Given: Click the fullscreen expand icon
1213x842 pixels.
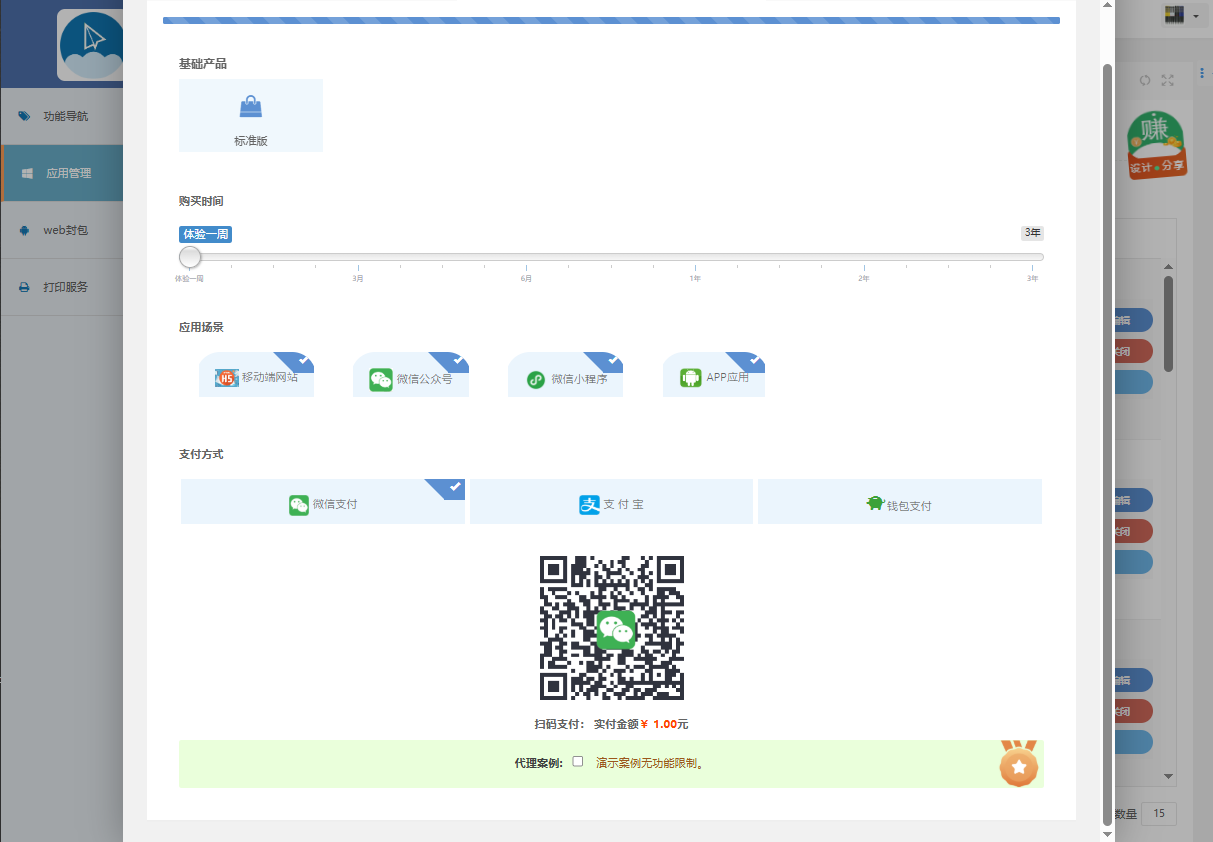Looking at the screenshot, I should tap(1167, 81).
